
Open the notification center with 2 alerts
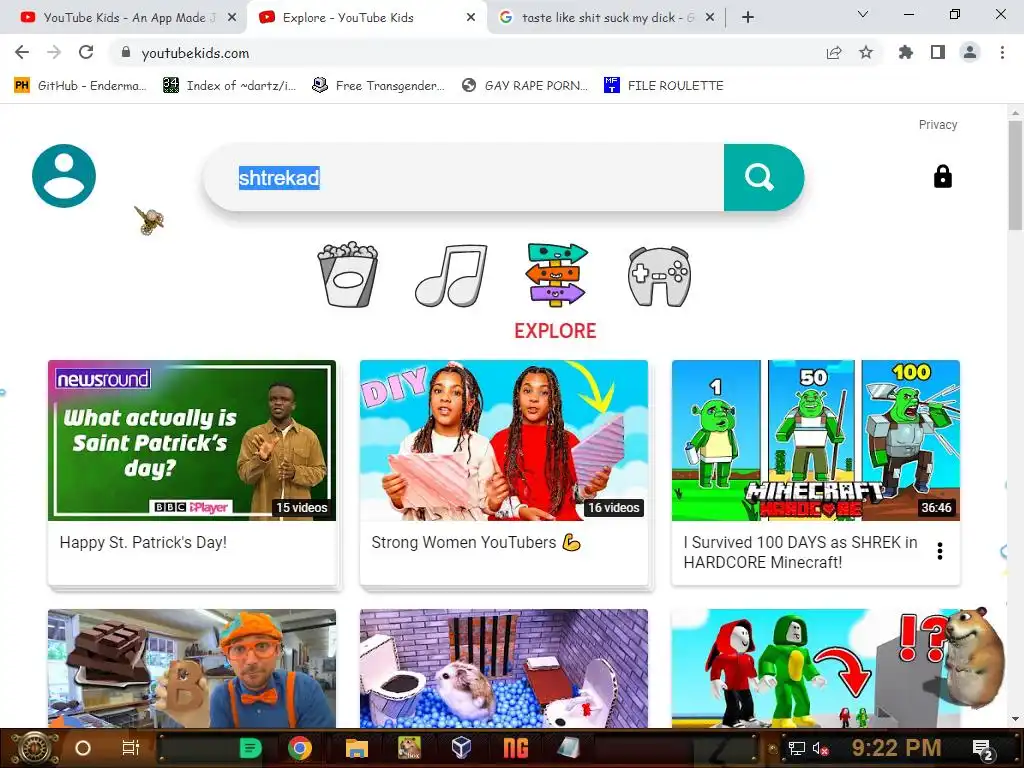pos(983,749)
